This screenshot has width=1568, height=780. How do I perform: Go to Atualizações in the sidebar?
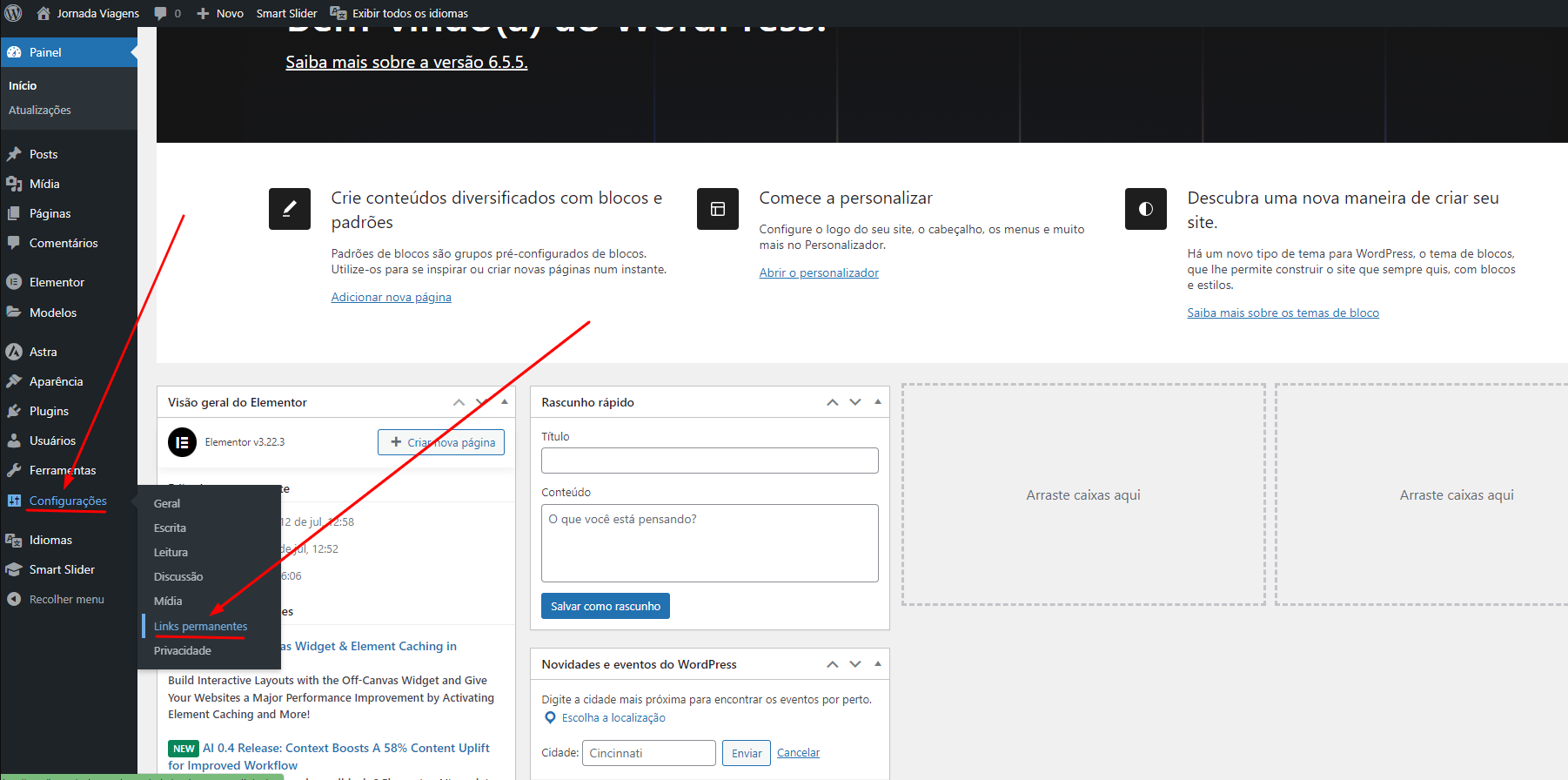40,110
